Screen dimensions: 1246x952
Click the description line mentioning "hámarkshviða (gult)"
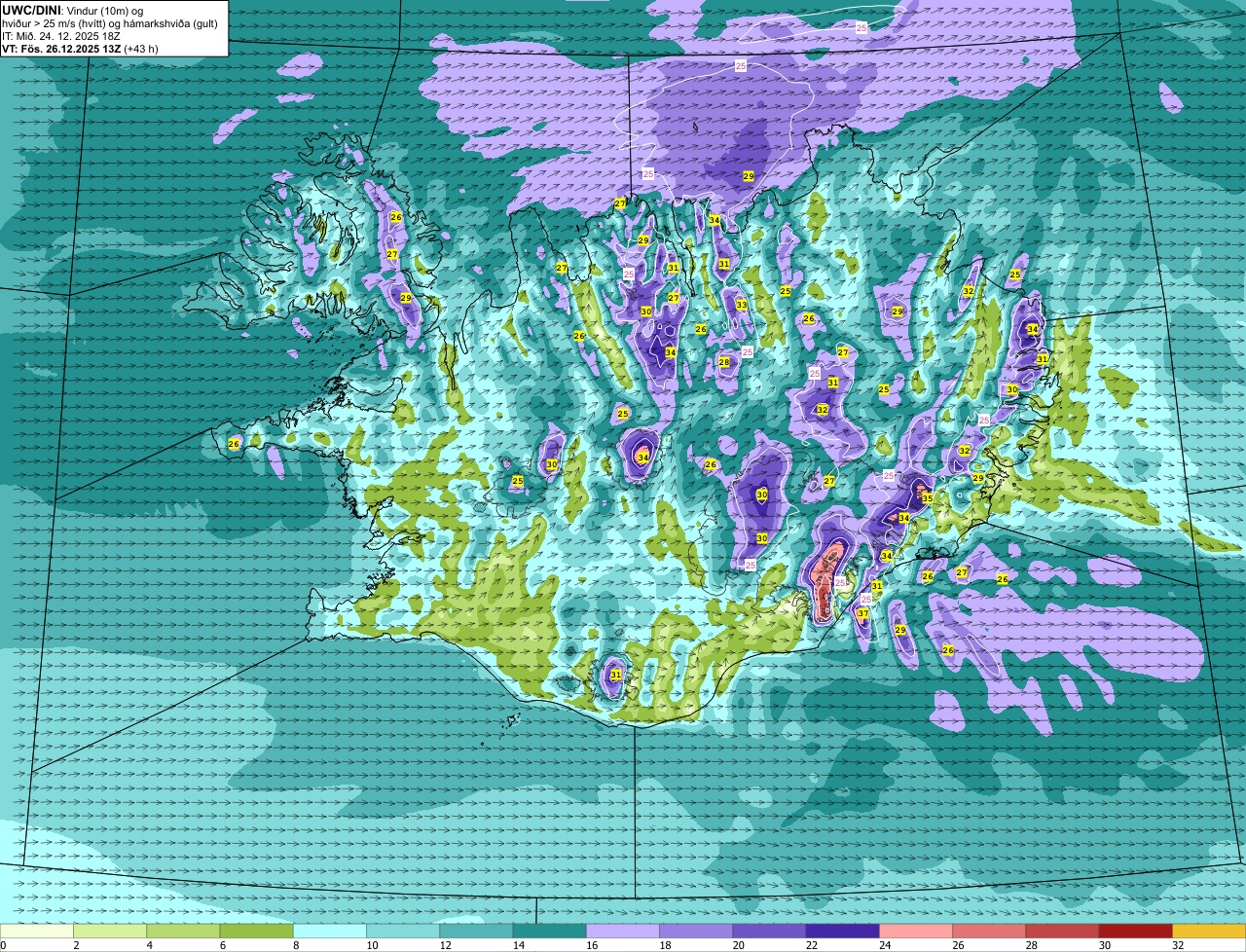110,22
